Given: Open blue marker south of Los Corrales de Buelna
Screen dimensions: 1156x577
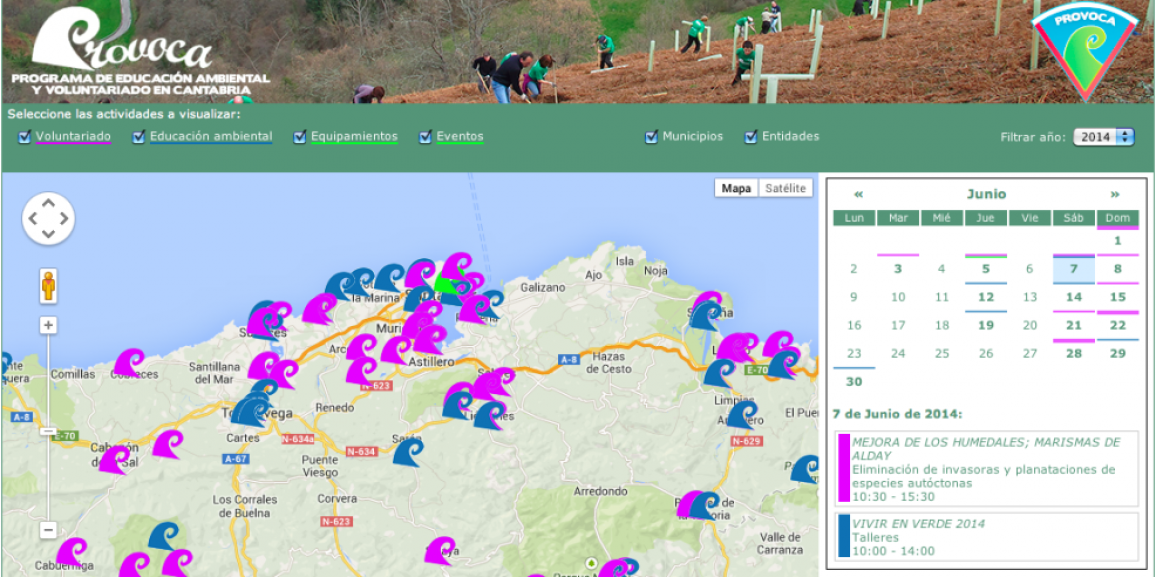Looking at the screenshot, I should 164,536.
